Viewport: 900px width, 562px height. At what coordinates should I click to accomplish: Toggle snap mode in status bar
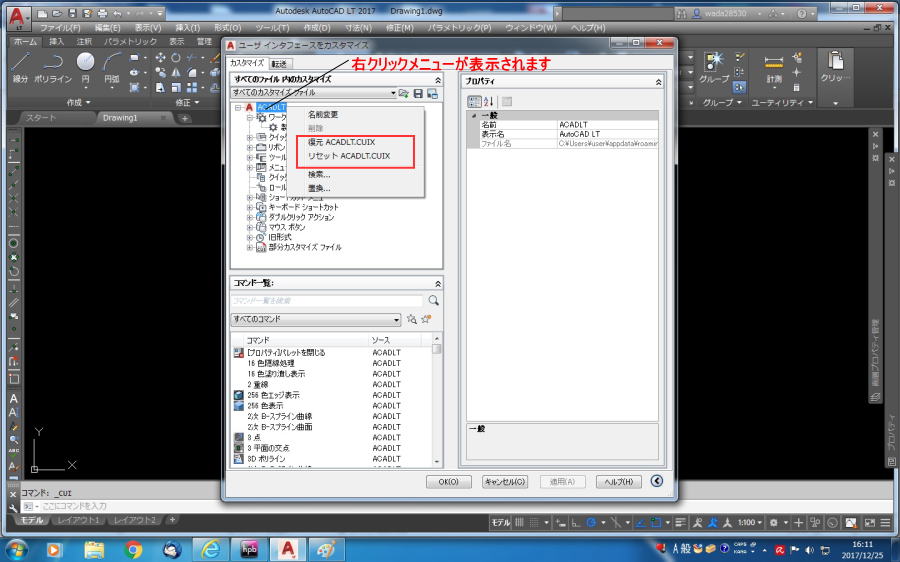coord(534,522)
